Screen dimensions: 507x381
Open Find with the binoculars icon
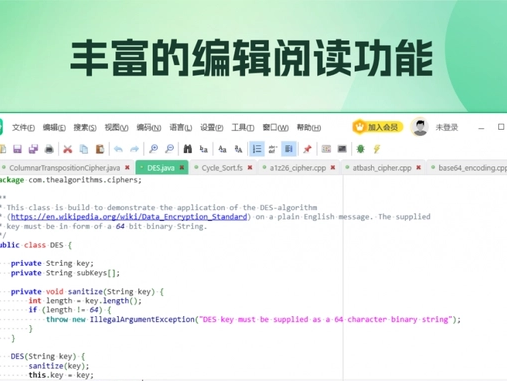click(x=188, y=149)
